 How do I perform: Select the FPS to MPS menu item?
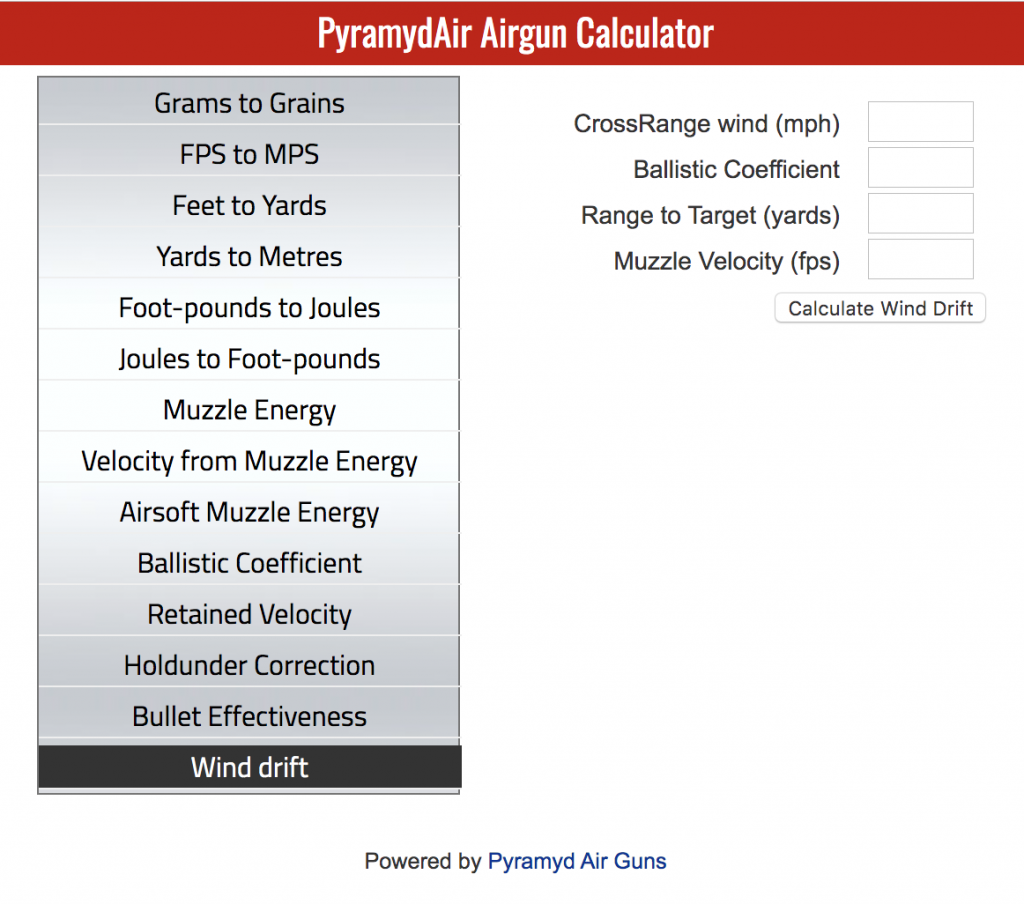[249, 153]
